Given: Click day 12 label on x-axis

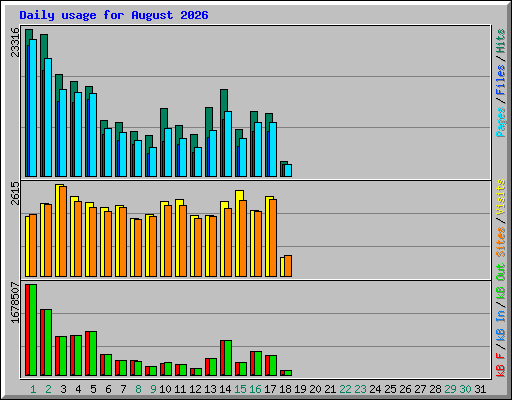Looking at the screenshot, I should (x=195, y=389).
